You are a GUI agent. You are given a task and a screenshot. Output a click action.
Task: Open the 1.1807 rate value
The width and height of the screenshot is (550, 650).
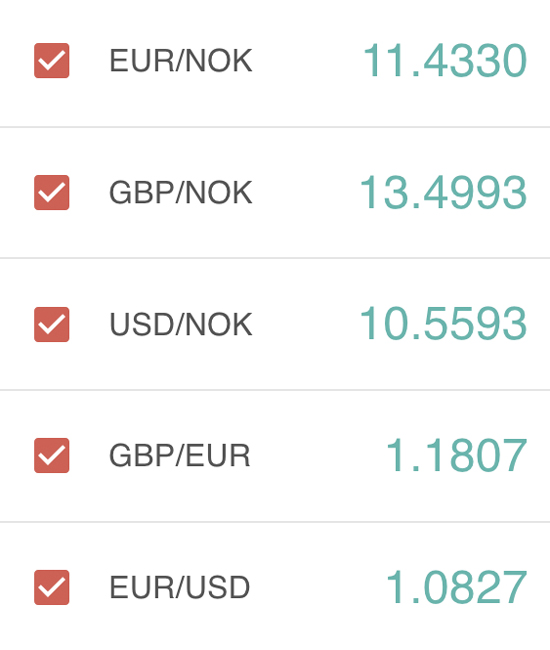[456, 455]
